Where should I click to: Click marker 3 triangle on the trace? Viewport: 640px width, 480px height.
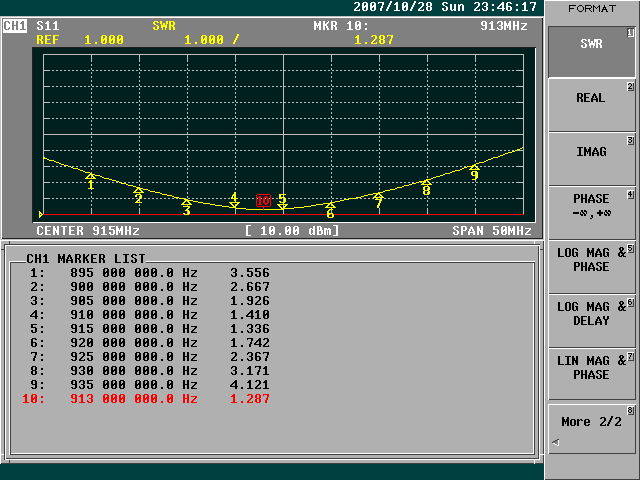click(x=187, y=202)
